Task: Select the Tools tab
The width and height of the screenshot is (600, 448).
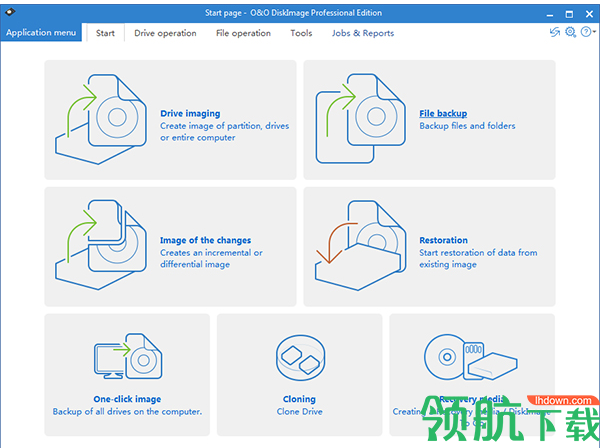Action: tap(301, 33)
